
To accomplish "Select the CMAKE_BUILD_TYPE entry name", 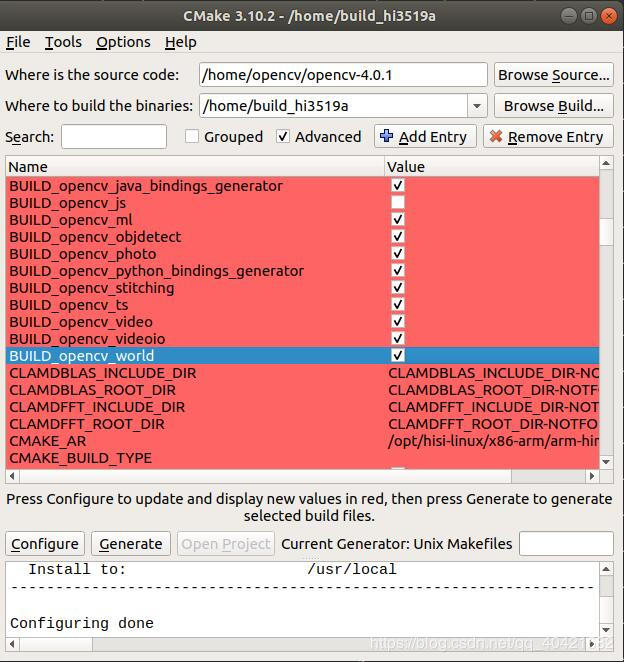I will 80,458.
